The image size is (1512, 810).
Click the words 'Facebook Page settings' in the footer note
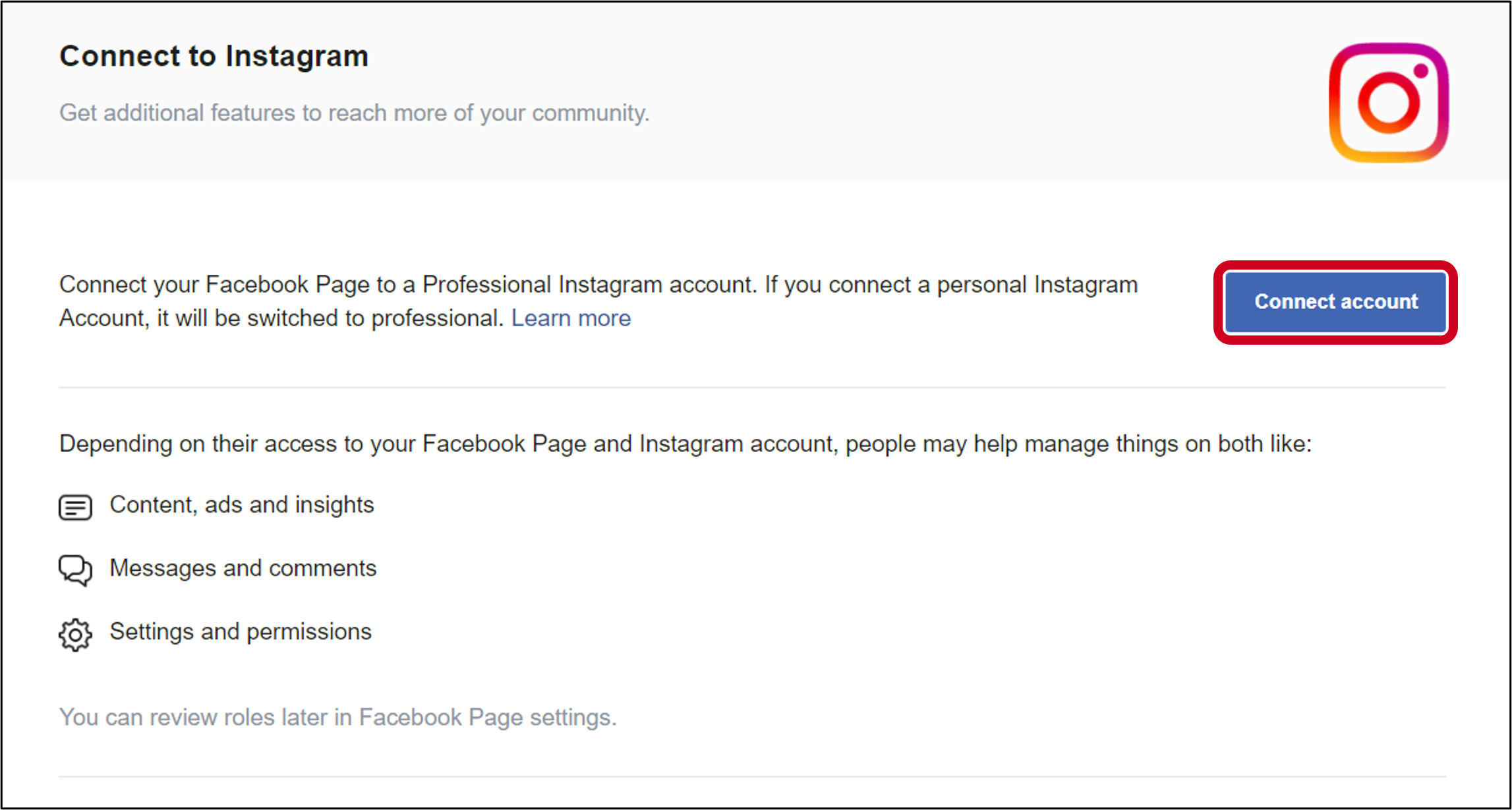[487, 717]
